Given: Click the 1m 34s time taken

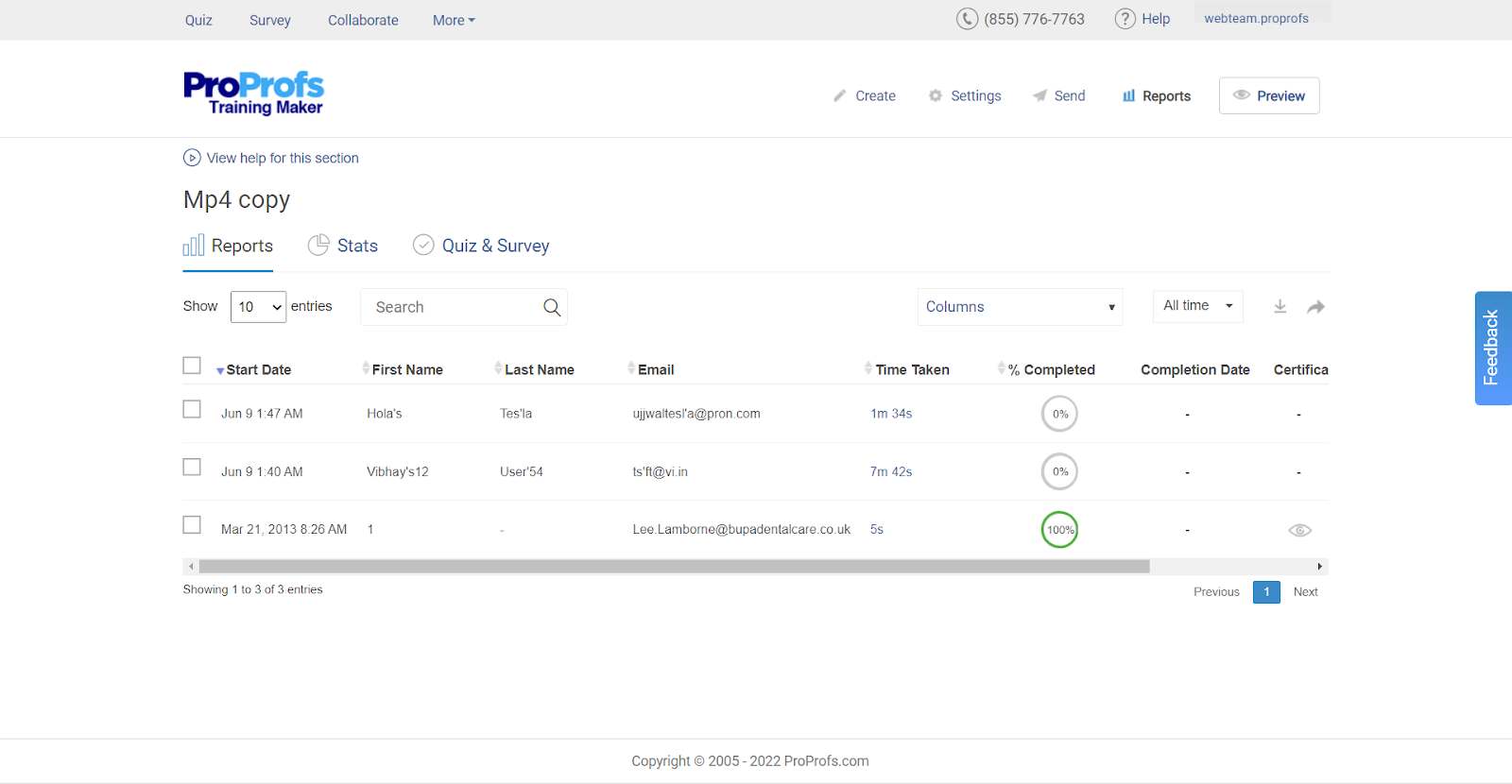Looking at the screenshot, I should (x=891, y=414).
